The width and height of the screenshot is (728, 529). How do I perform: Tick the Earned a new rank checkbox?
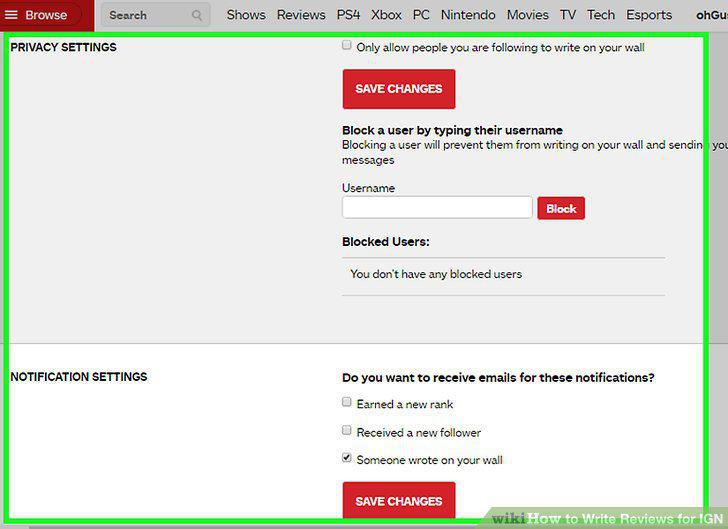[x=346, y=402]
